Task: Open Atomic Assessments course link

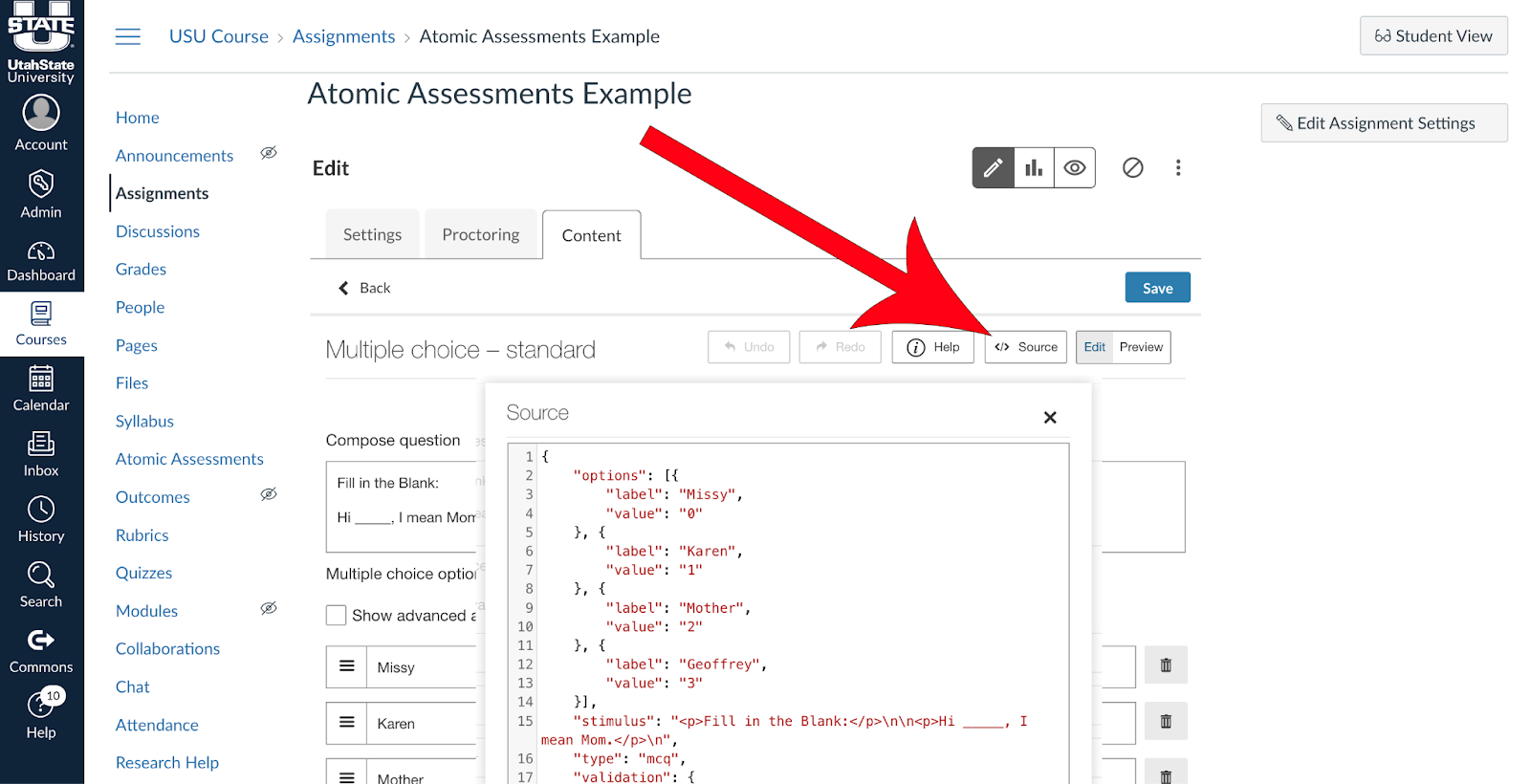Action: (x=189, y=459)
